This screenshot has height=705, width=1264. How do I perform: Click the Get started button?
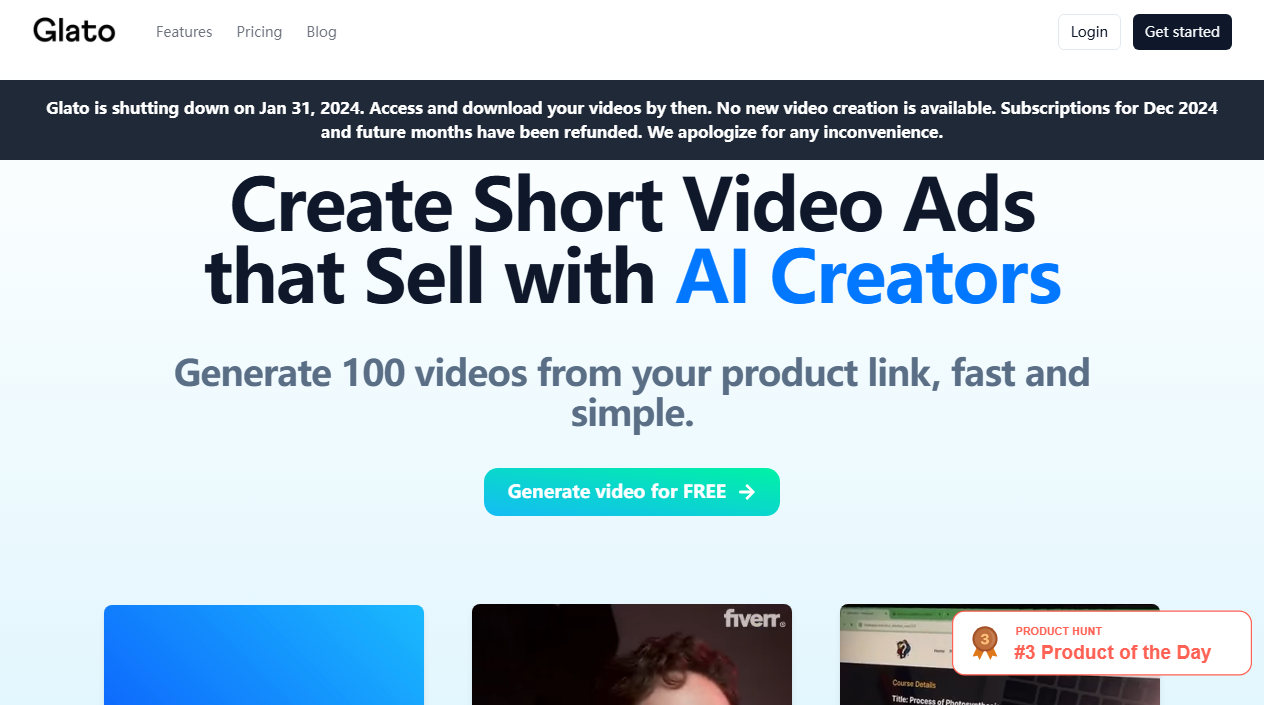coord(1182,32)
